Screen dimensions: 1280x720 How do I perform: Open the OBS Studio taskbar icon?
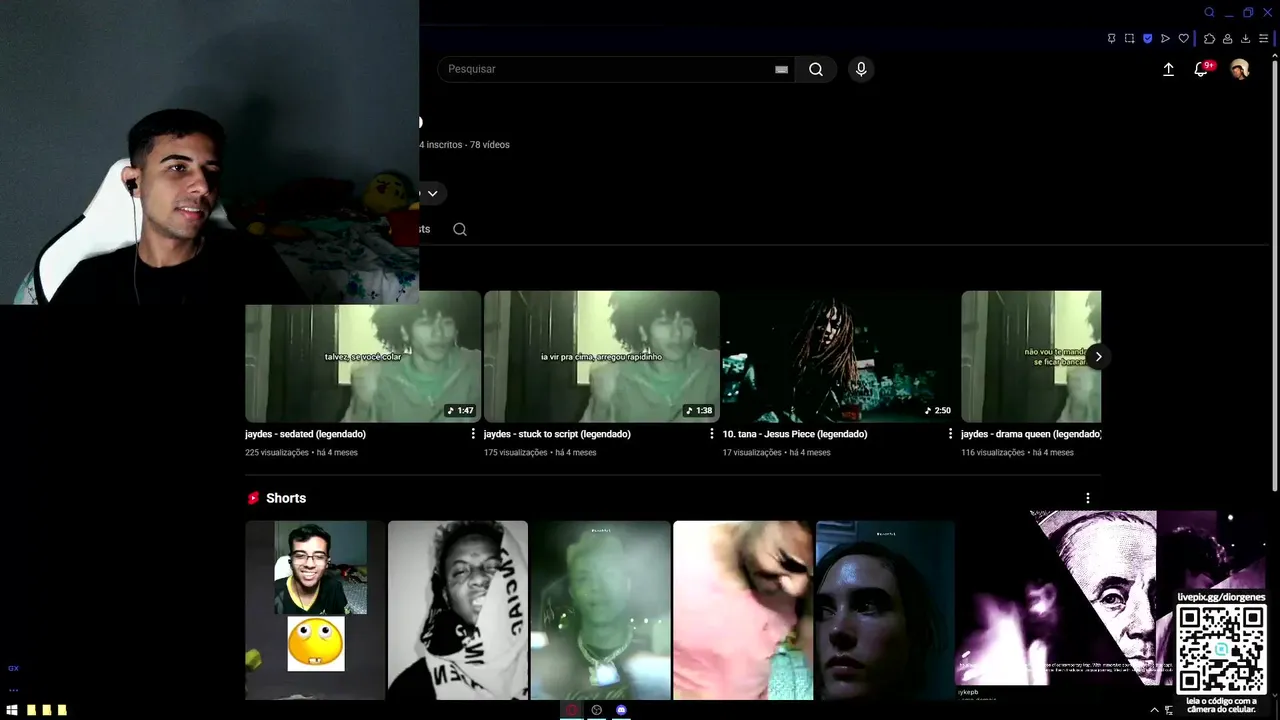(597, 710)
